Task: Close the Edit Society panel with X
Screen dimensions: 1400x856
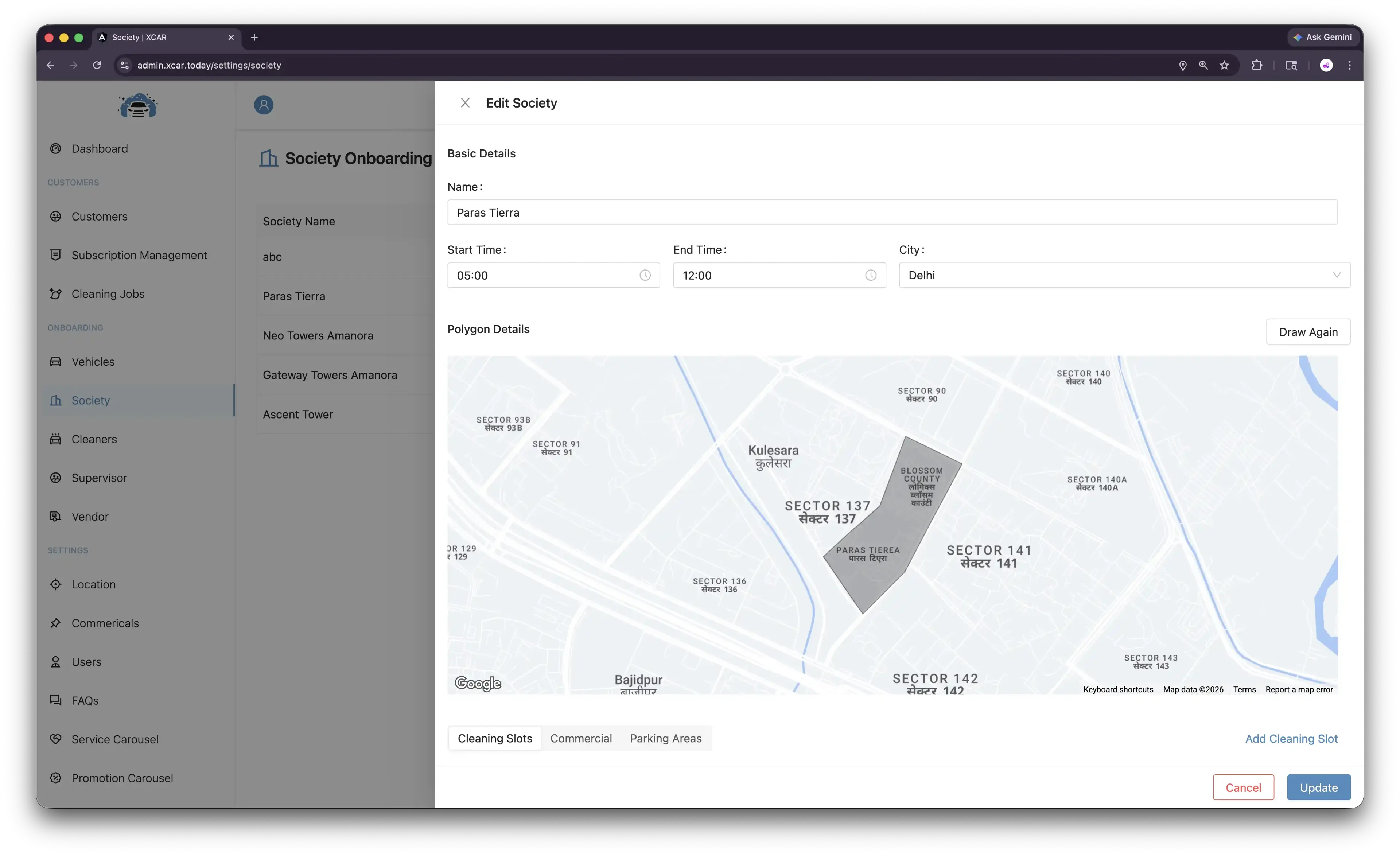Action: coord(465,103)
